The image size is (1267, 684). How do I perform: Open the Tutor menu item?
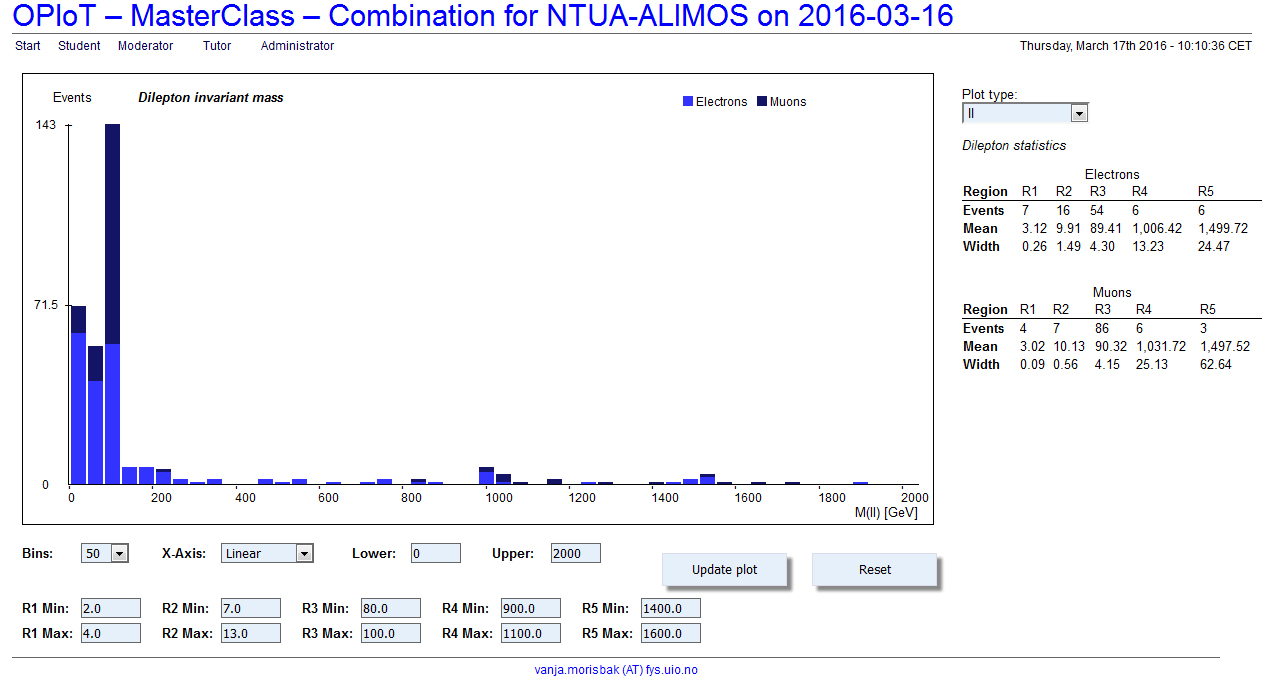coord(217,46)
